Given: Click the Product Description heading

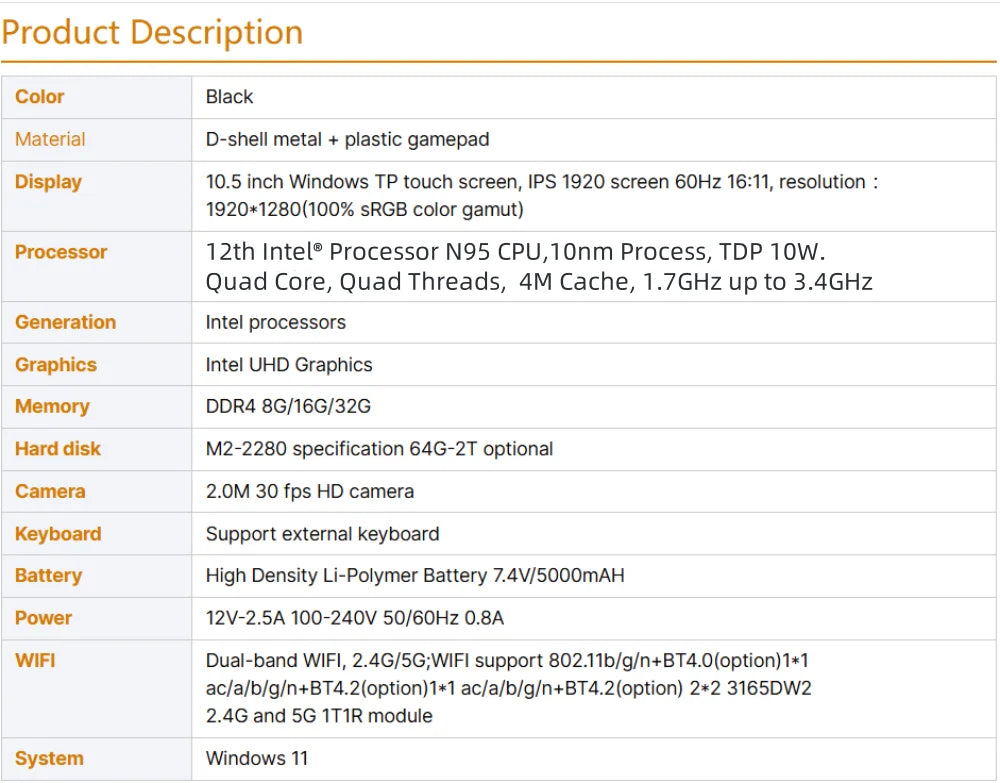Looking at the screenshot, I should click(152, 32).
